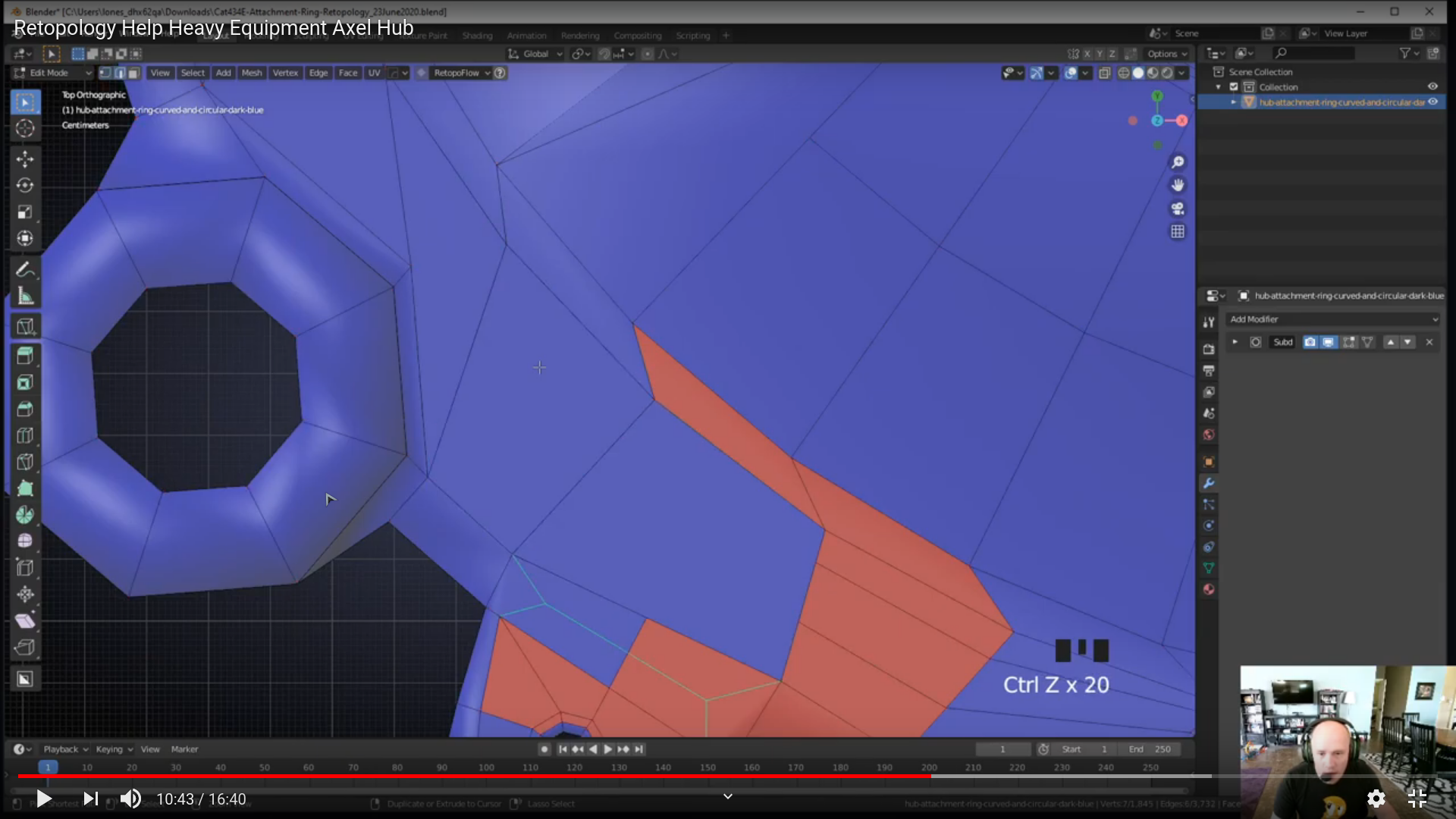
Task: Enable vertex select mode
Action: (x=105, y=73)
